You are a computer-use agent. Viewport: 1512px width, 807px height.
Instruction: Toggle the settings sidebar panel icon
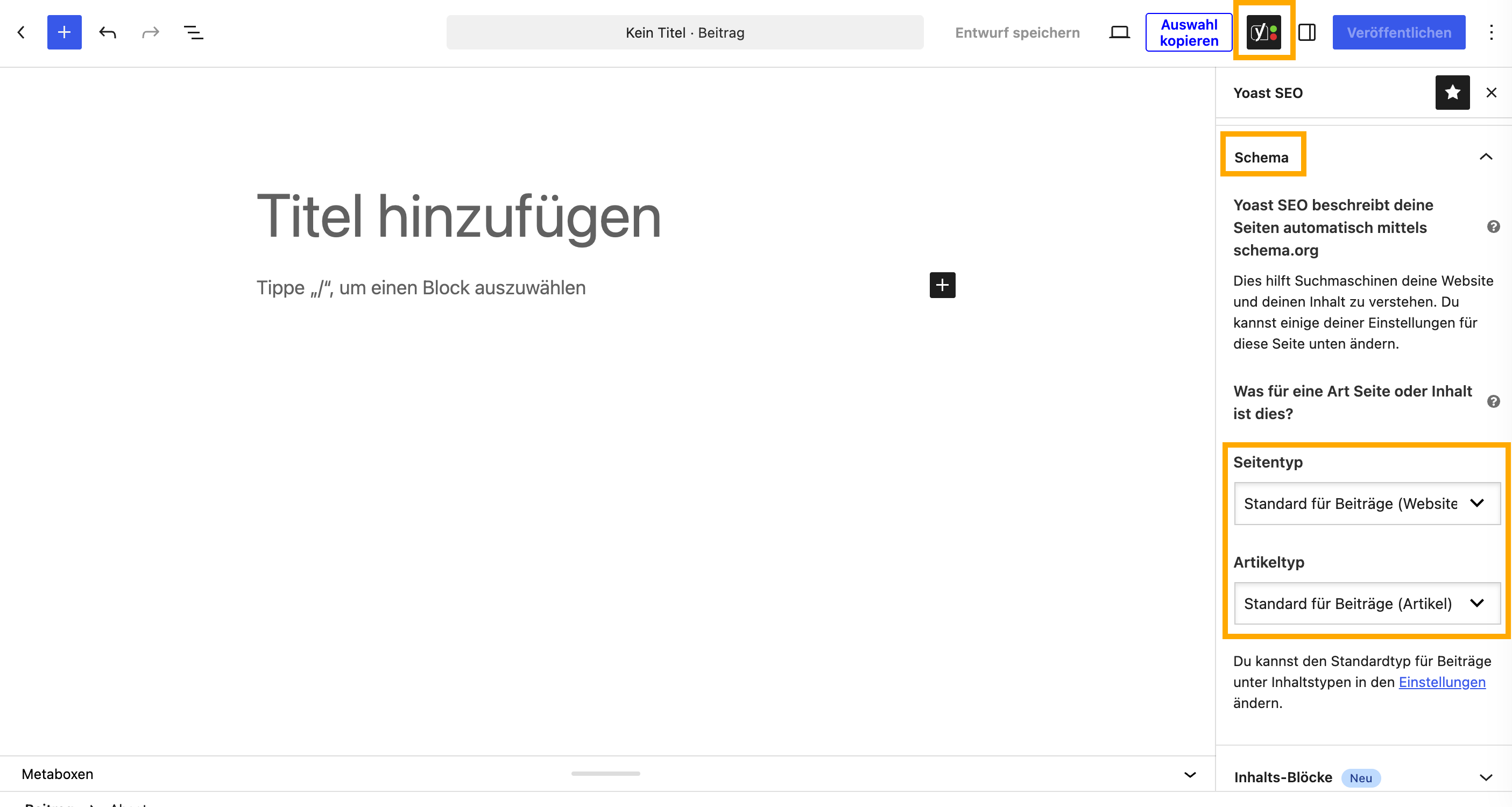point(1307,32)
